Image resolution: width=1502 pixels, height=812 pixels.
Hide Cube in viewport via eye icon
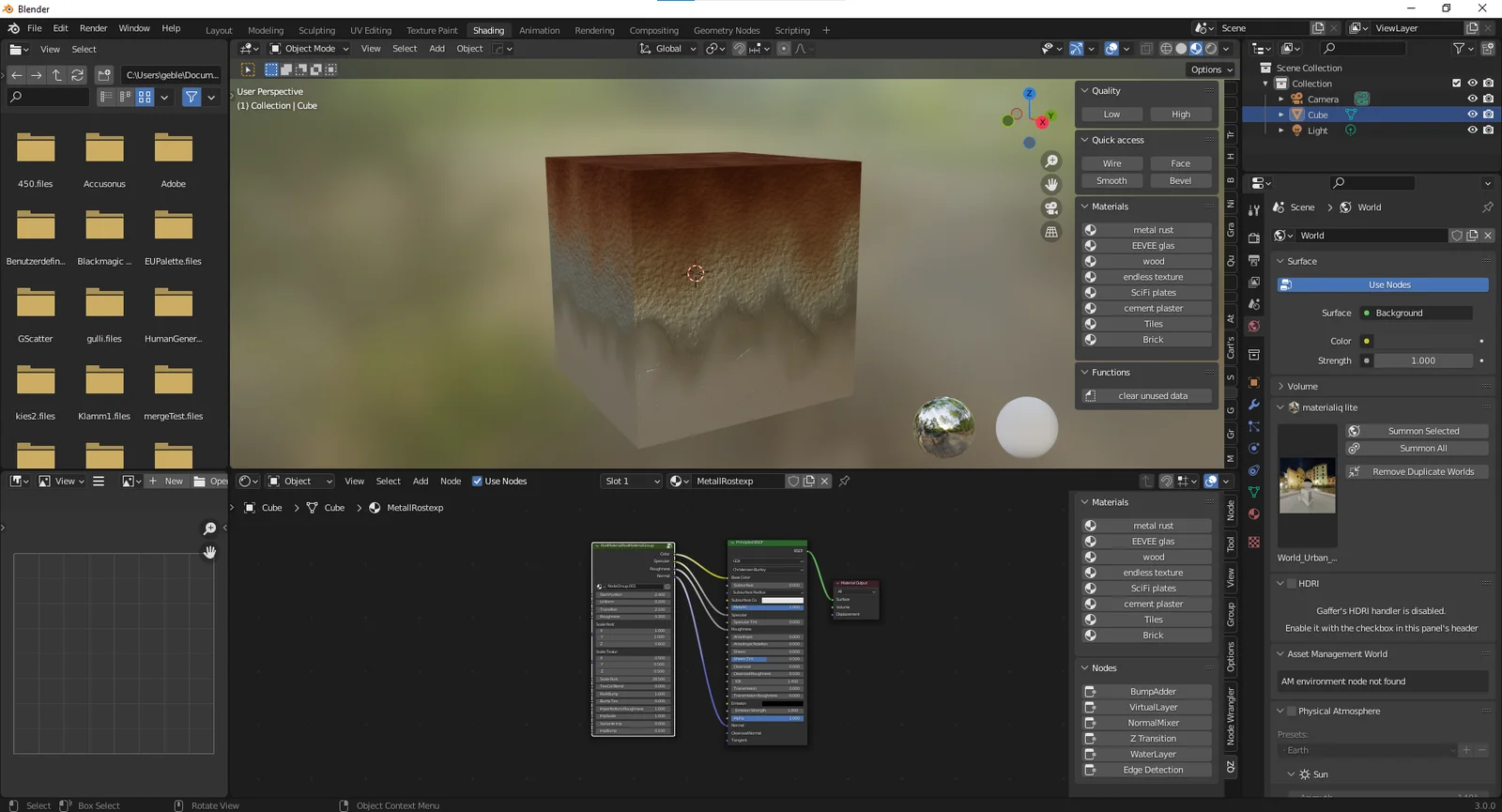1472,115
